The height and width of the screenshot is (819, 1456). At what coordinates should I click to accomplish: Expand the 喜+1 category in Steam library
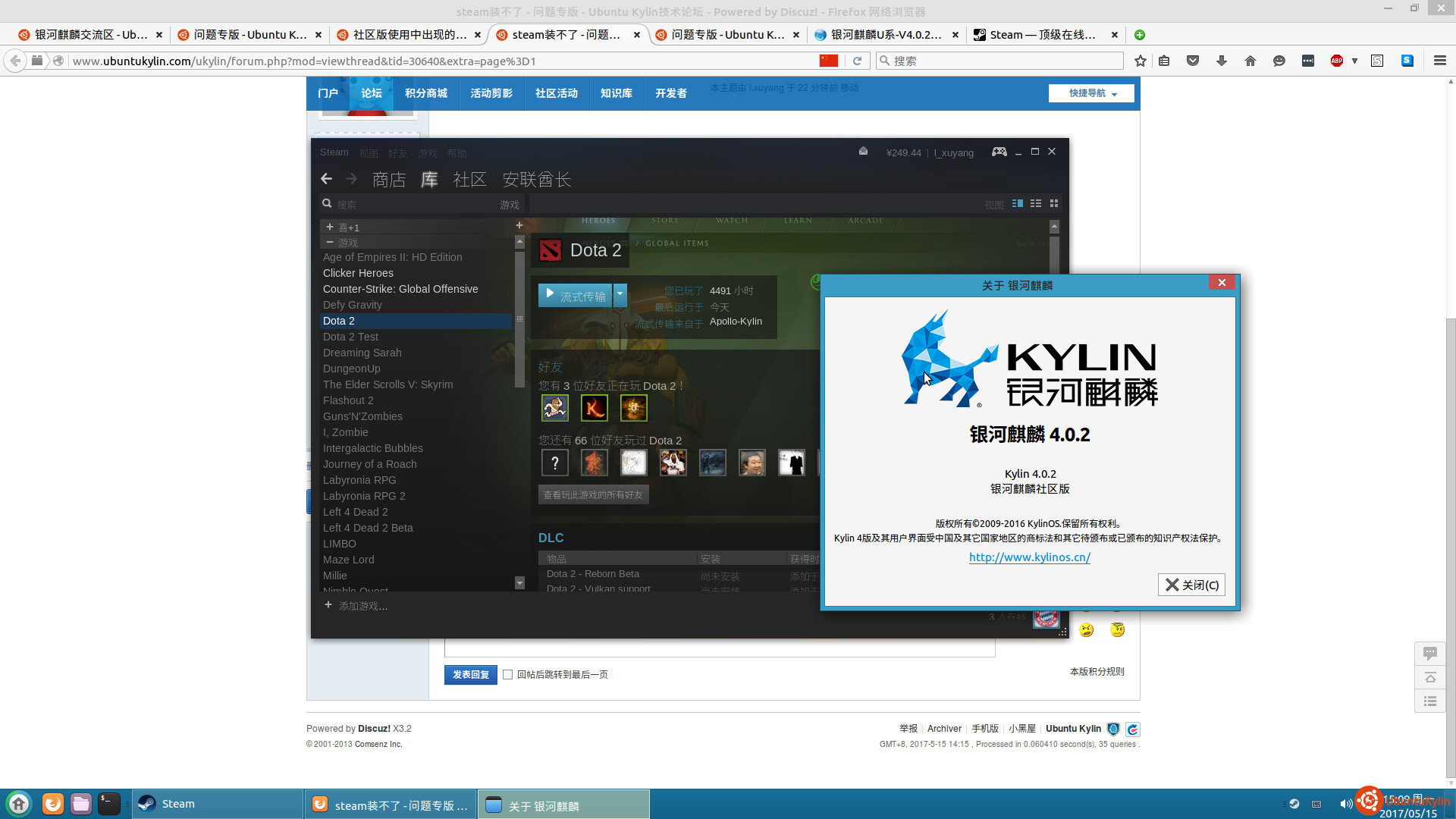coord(330,227)
